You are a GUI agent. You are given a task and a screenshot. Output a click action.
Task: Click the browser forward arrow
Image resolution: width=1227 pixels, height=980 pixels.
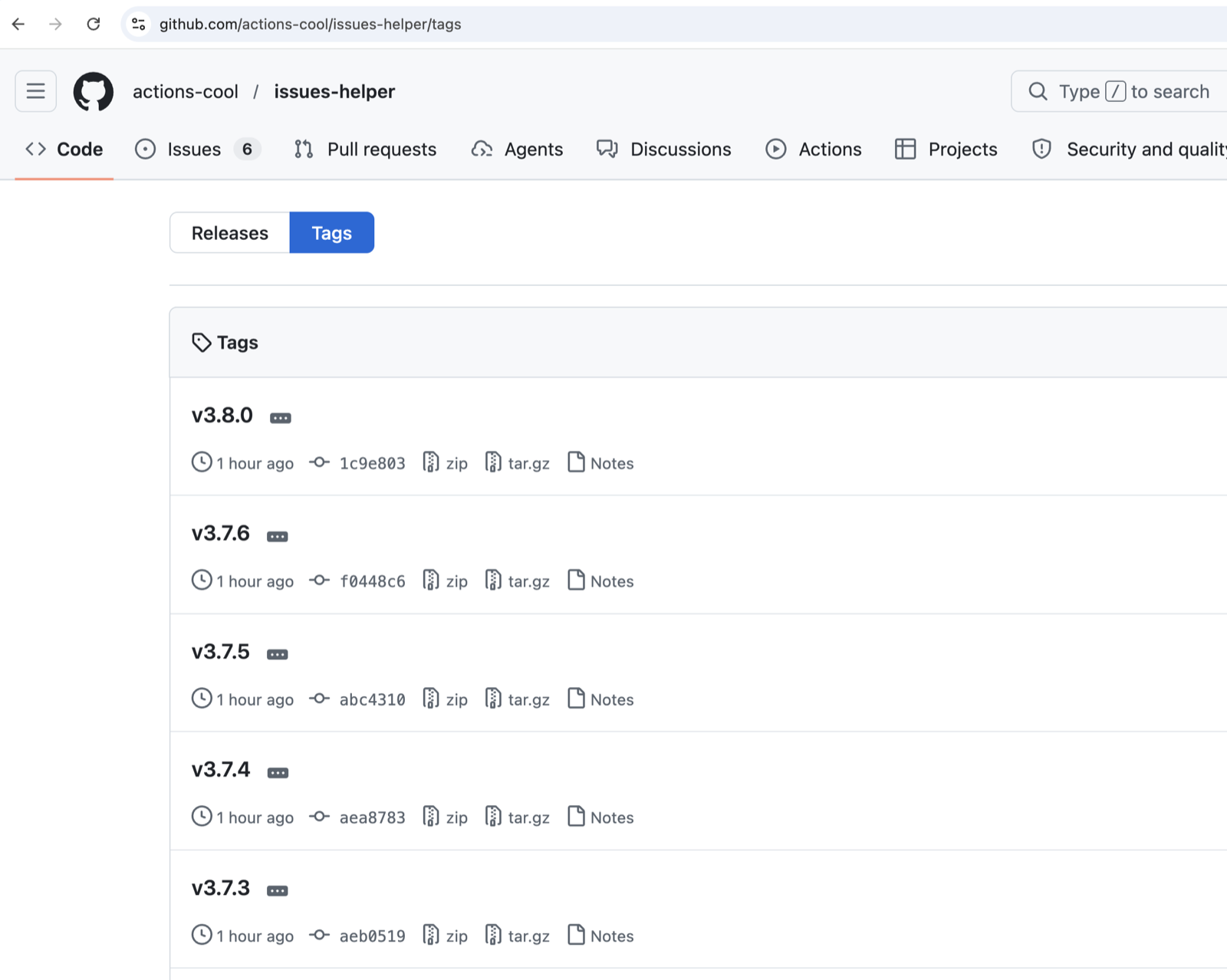[55, 24]
